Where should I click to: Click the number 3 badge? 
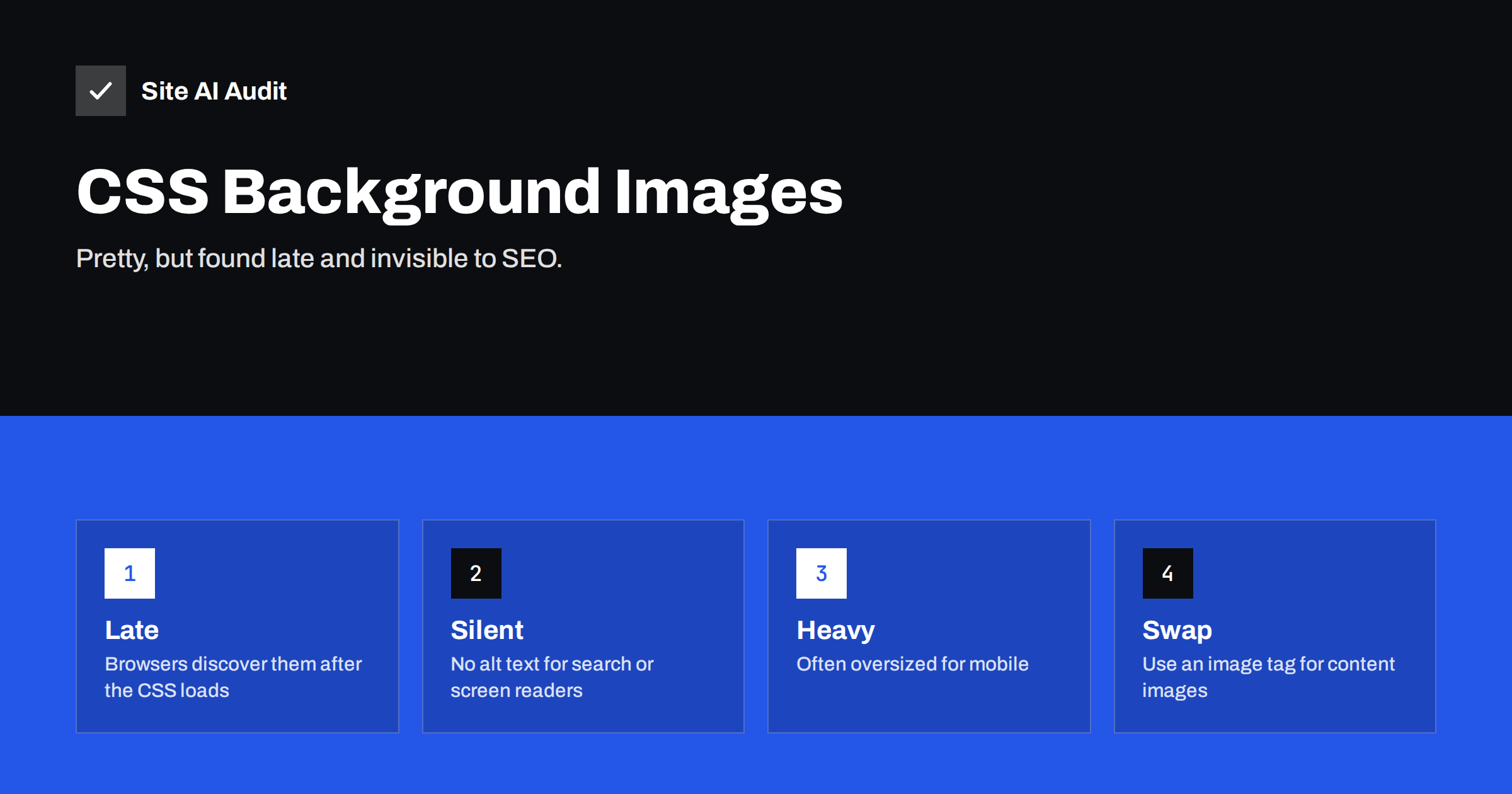pos(822,573)
